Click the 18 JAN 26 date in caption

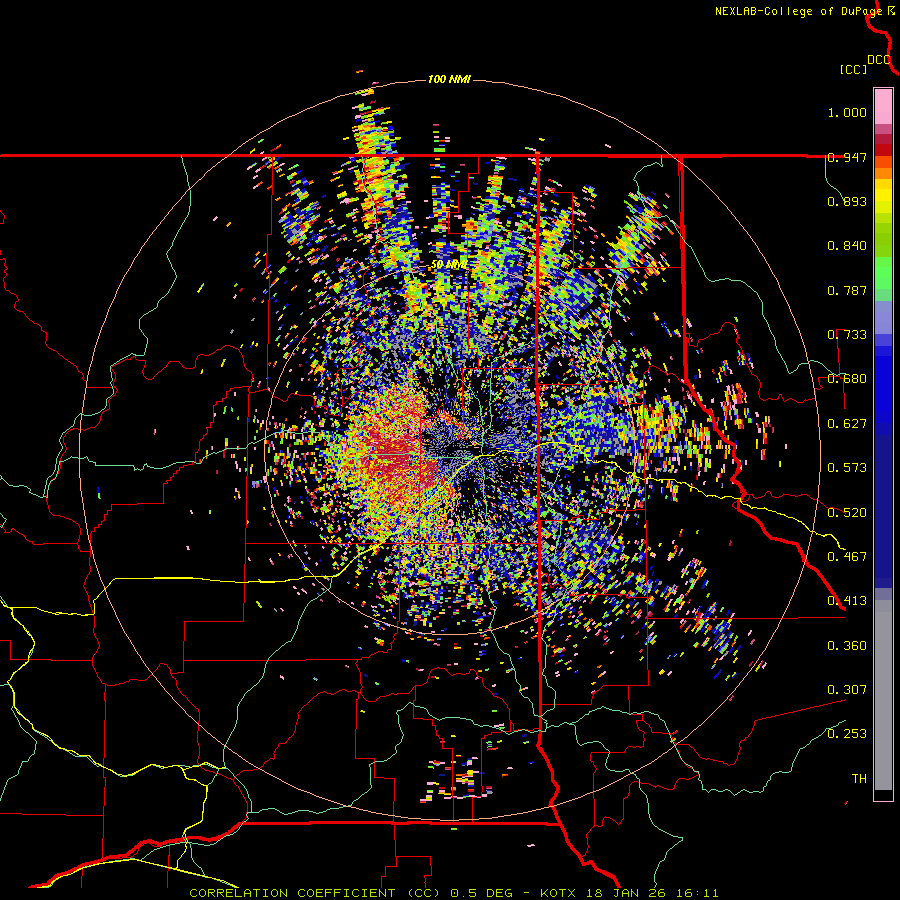pos(627,893)
